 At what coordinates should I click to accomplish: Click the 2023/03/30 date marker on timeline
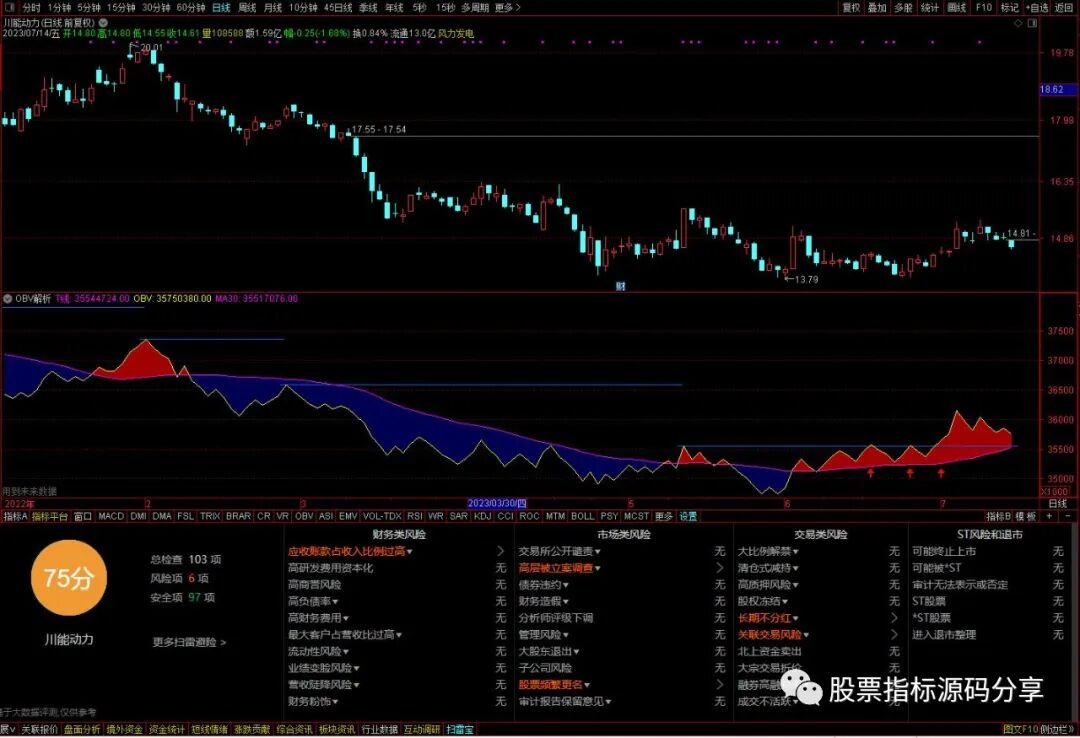[497, 504]
